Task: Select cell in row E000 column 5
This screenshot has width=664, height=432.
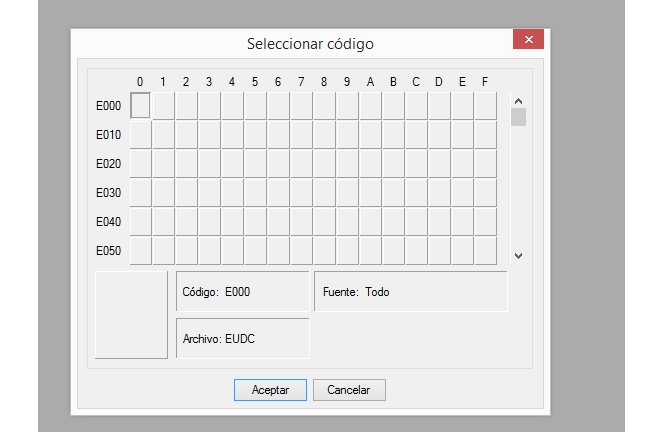Action: click(255, 105)
